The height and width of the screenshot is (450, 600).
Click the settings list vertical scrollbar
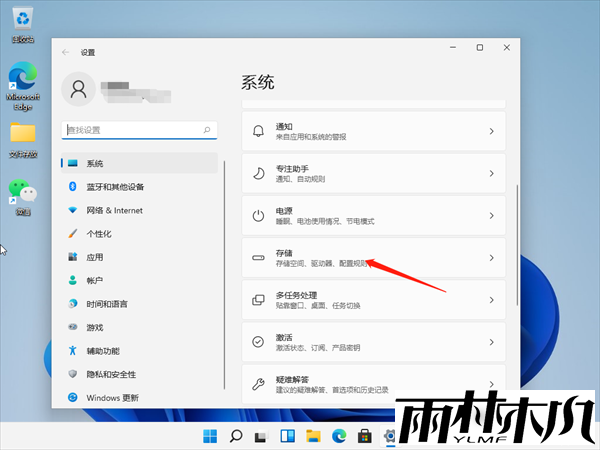[x=516, y=245]
